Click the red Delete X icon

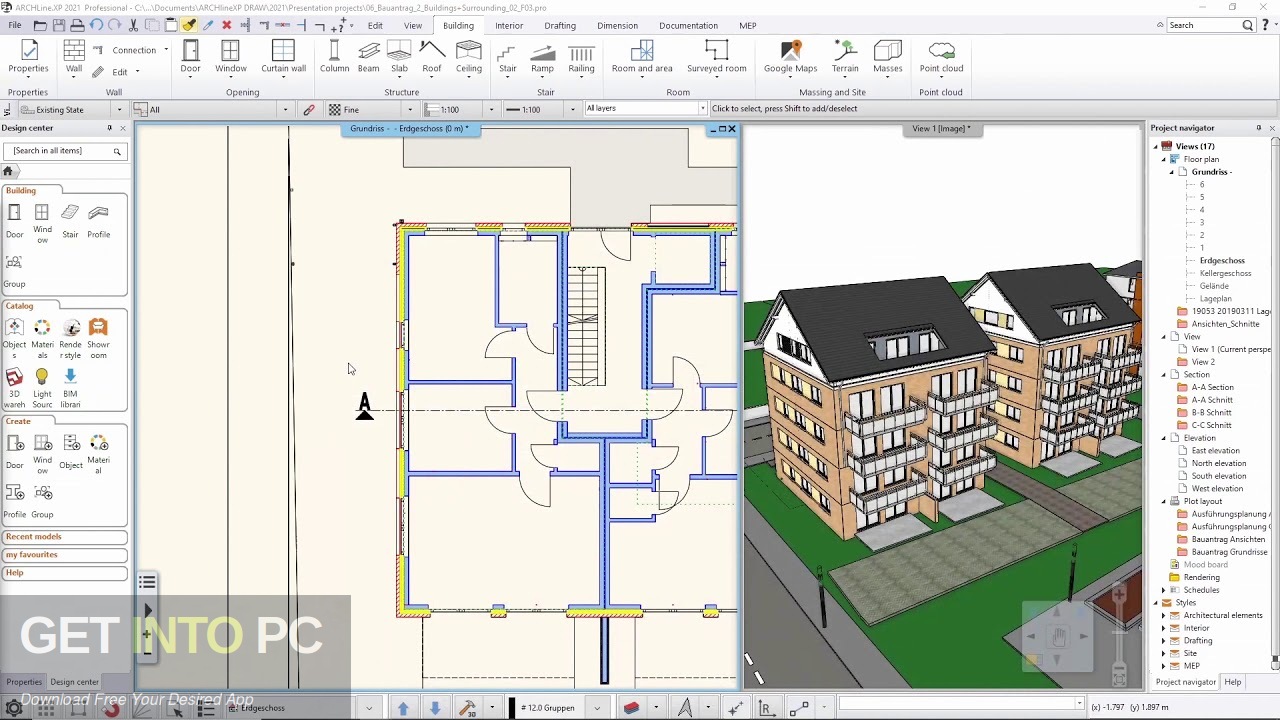click(226, 25)
